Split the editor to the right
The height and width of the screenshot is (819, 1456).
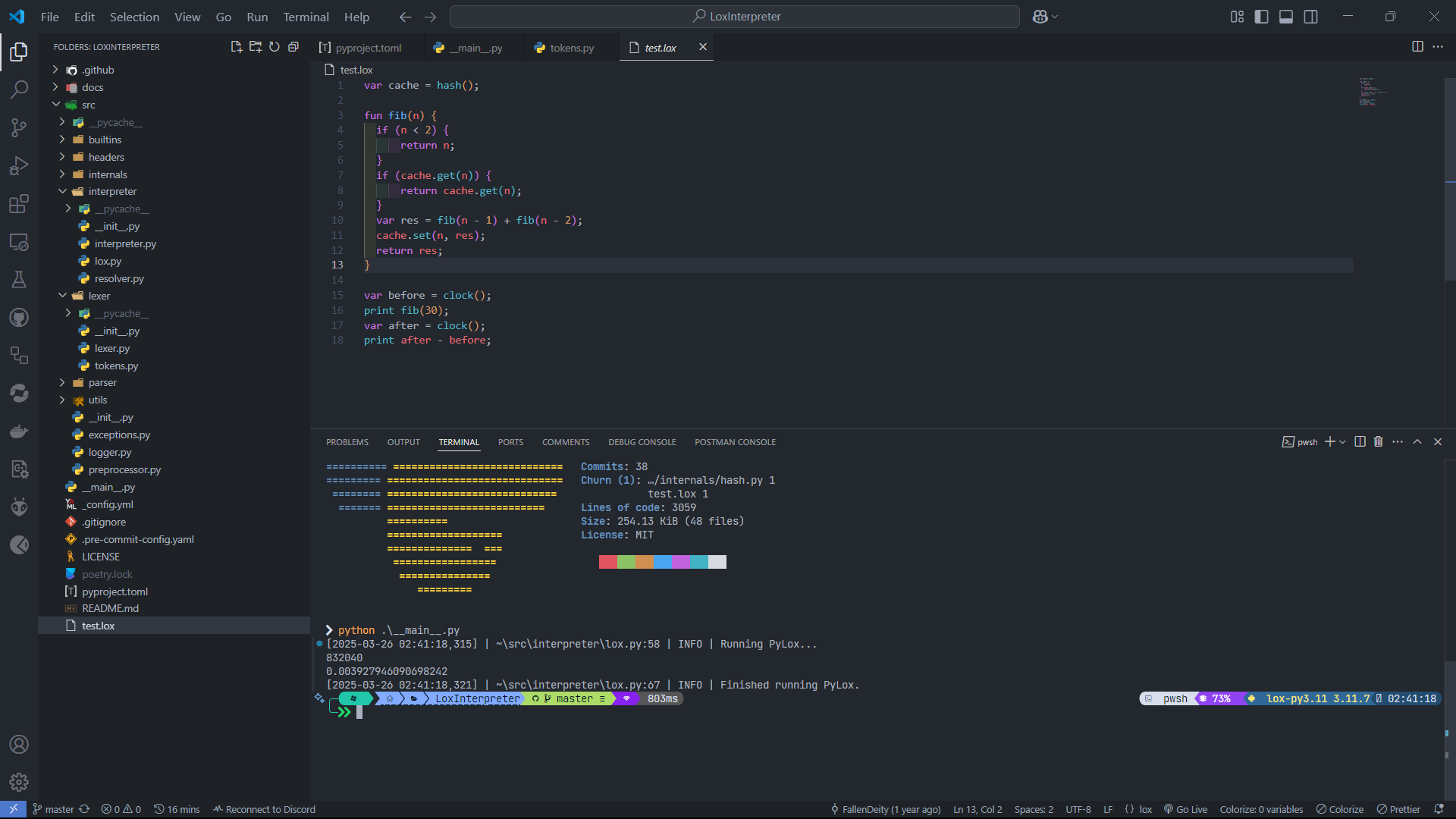click(1417, 47)
